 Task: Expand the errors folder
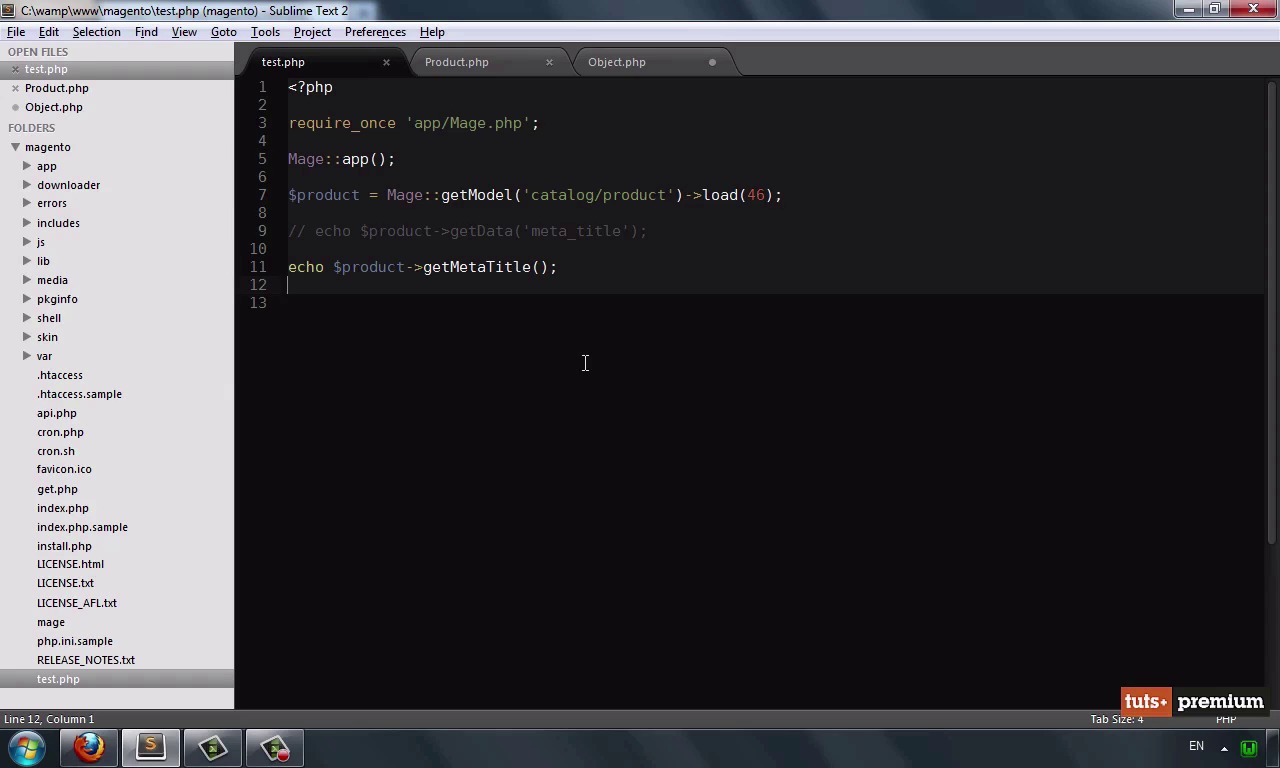tap(27, 204)
